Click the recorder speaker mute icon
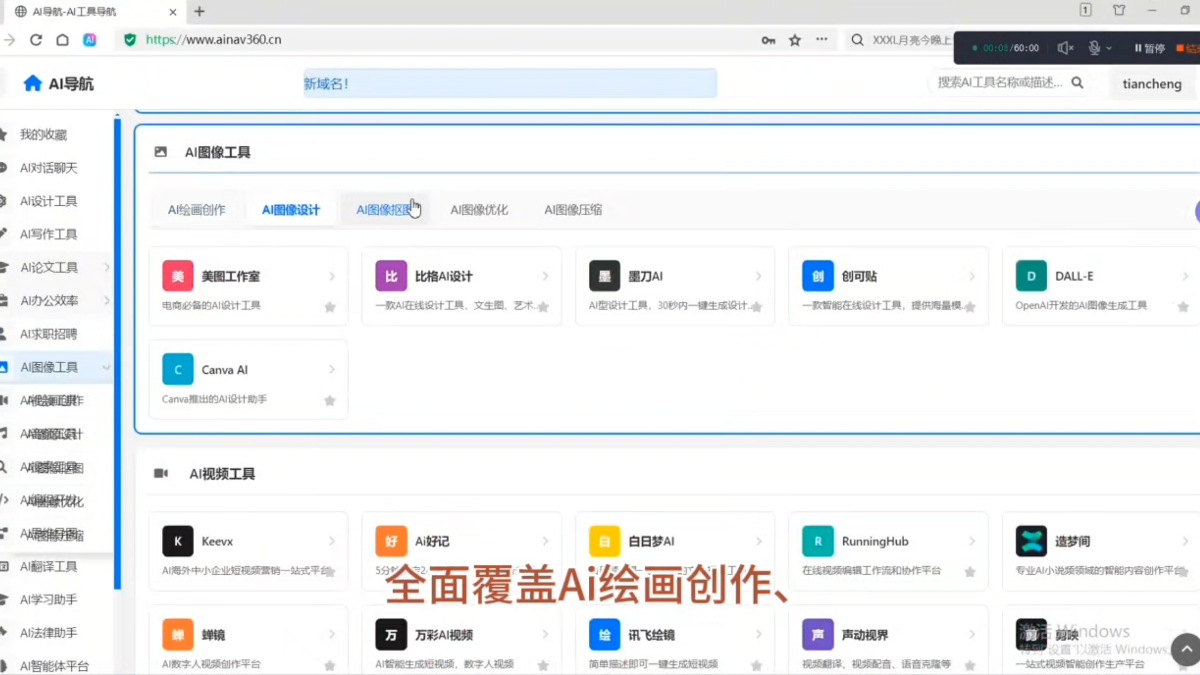 pyautogui.click(x=1065, y=48)
